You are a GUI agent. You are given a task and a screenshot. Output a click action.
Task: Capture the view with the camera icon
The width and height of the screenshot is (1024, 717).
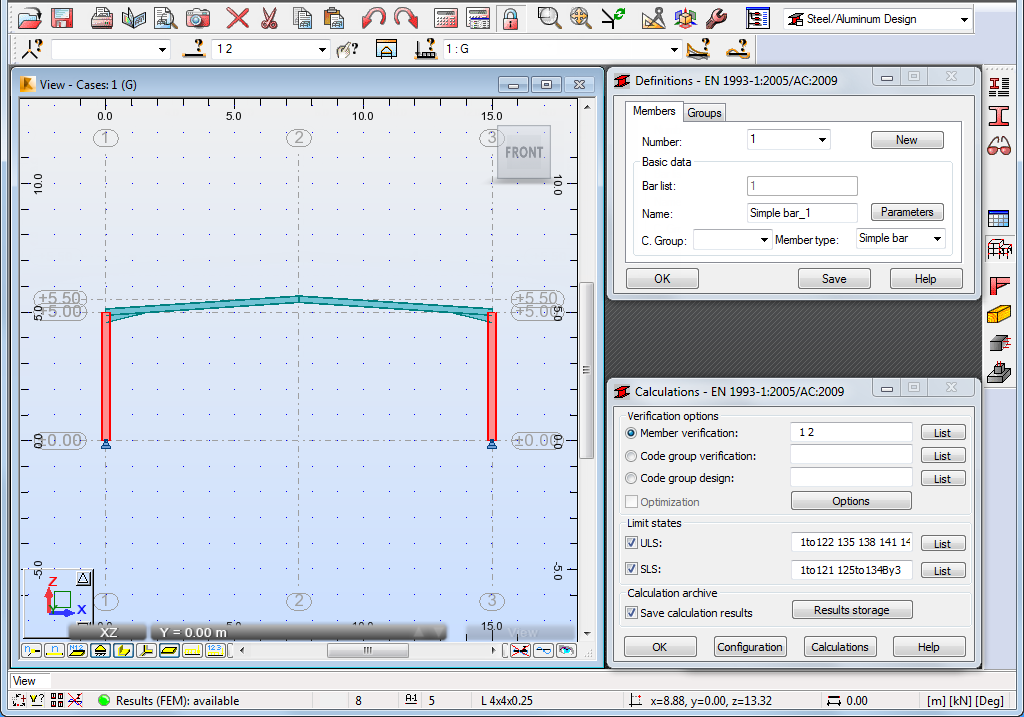pyautogui.click(x=197, y=18)
